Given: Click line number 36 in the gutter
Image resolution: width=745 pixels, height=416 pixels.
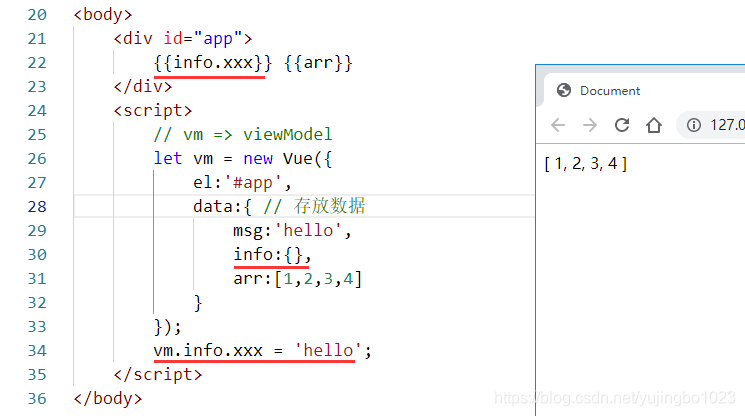Looking at the screenshot, I should 37,398.
